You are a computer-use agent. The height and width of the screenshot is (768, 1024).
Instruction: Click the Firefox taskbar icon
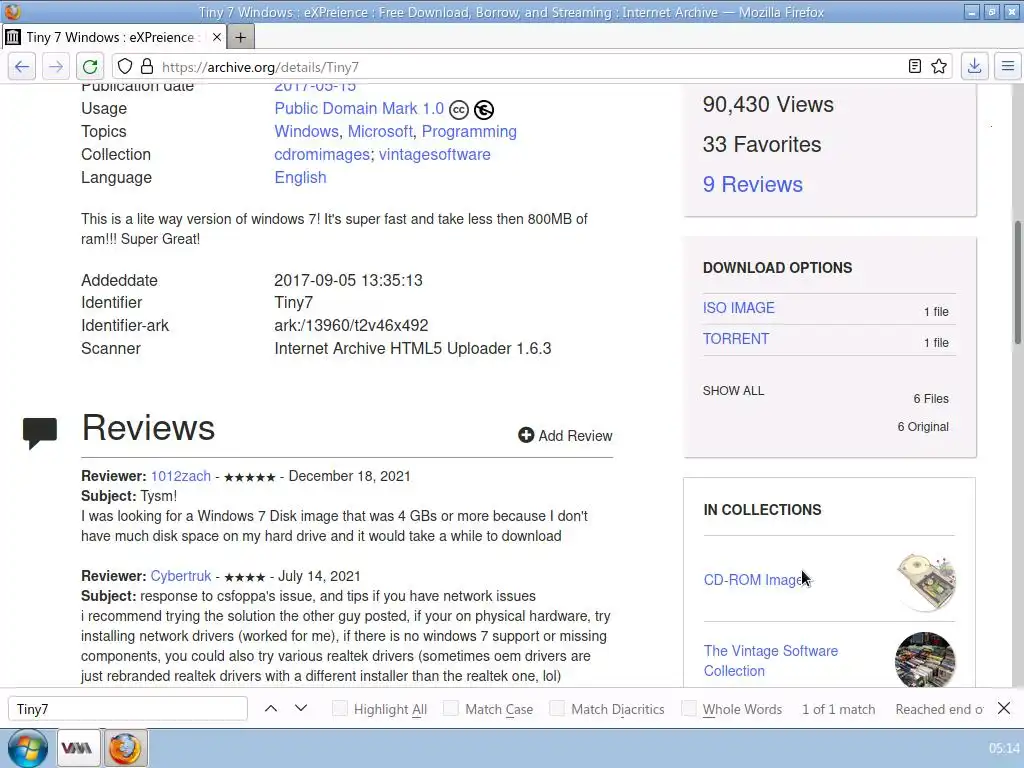pos(125,748)
